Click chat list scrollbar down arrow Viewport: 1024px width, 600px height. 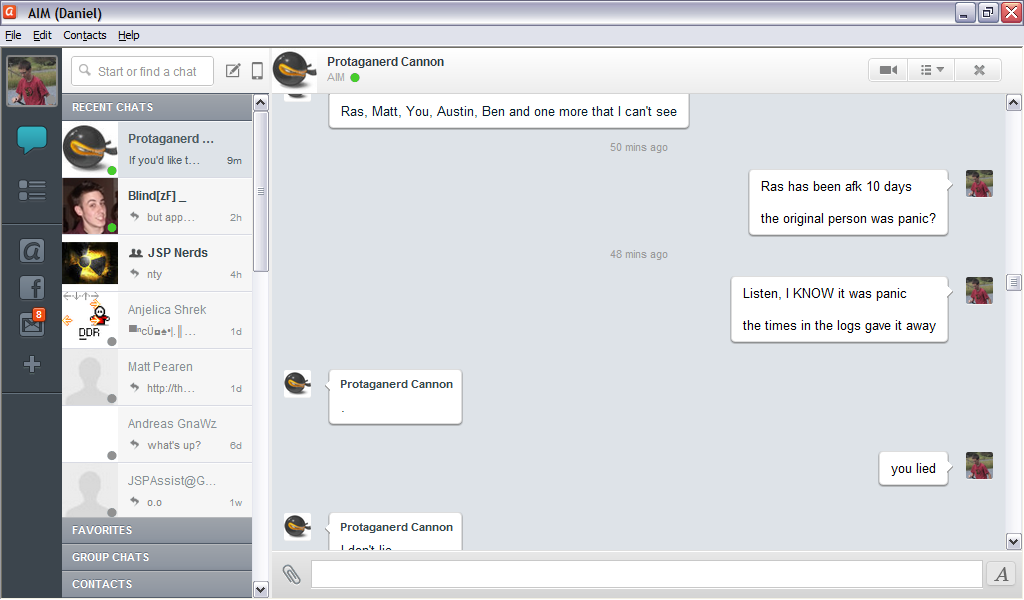point(261,590)
